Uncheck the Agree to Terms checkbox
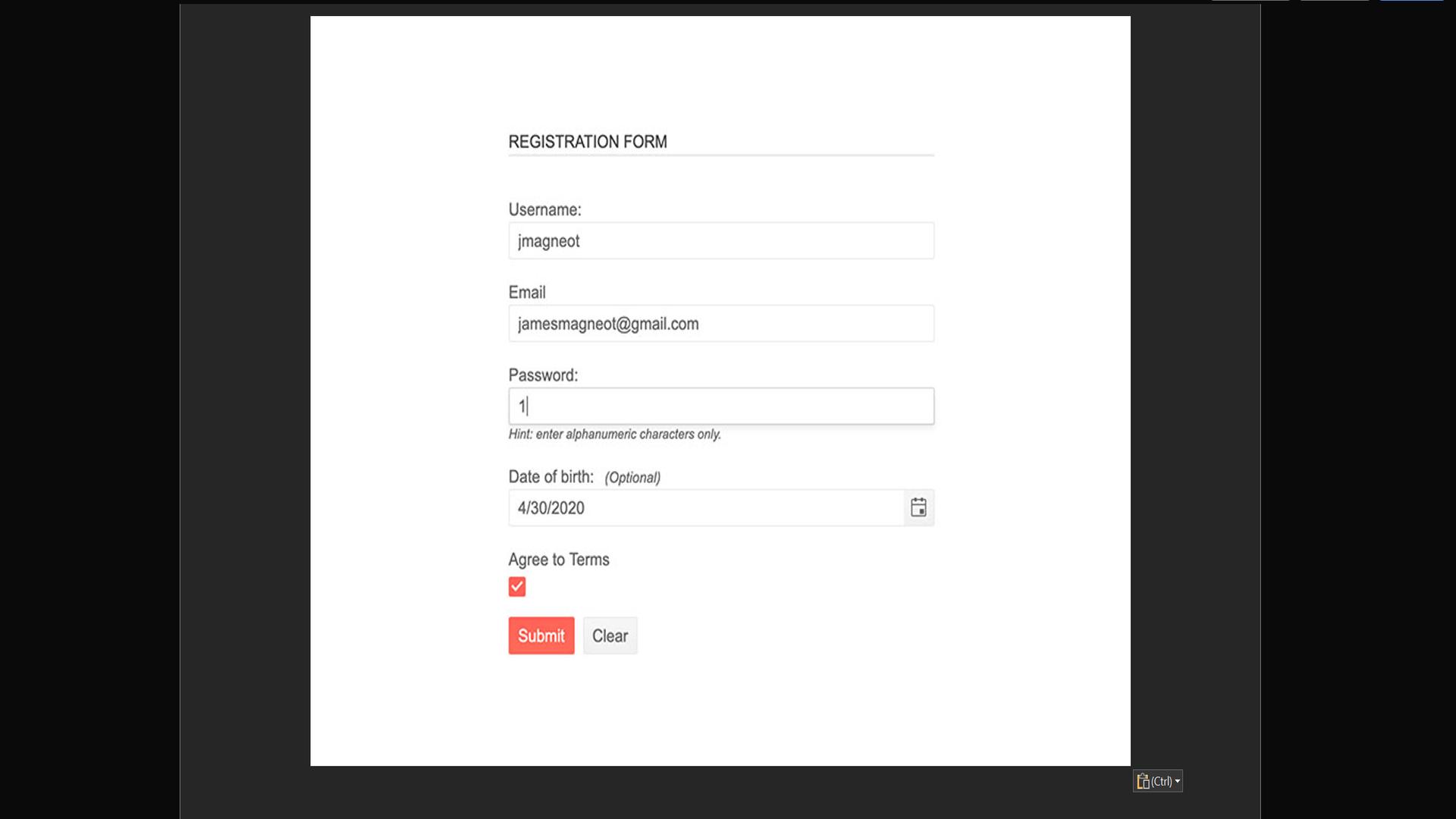This screenshot has height=819, width=1456. (x=517, y=586)
